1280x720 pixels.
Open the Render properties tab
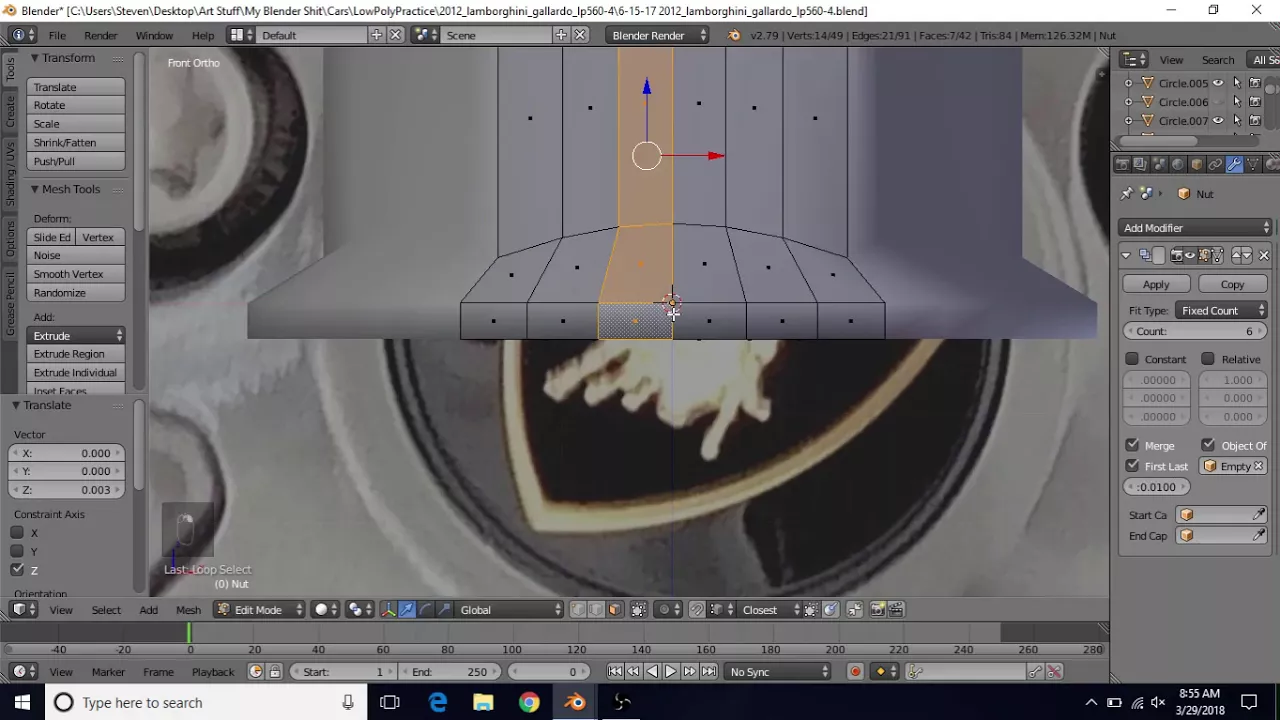pyautogui.click(x=1122, y=165)
